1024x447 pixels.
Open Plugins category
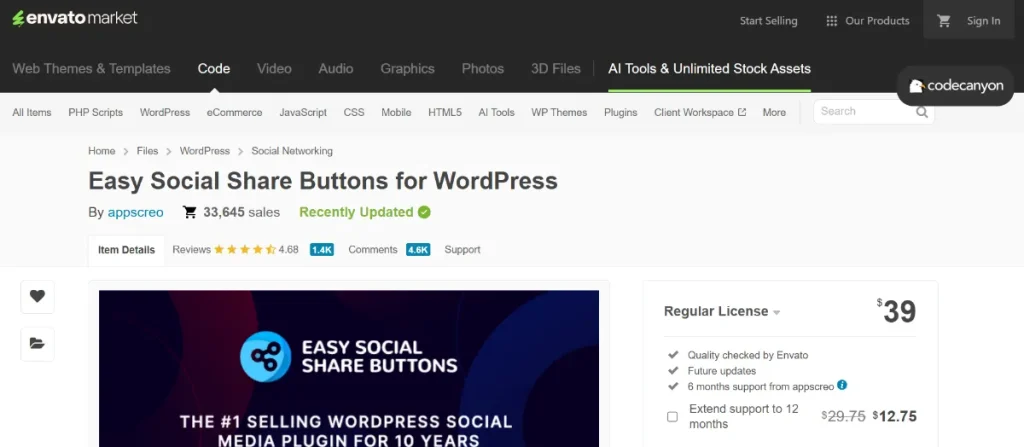coord(620,112)
